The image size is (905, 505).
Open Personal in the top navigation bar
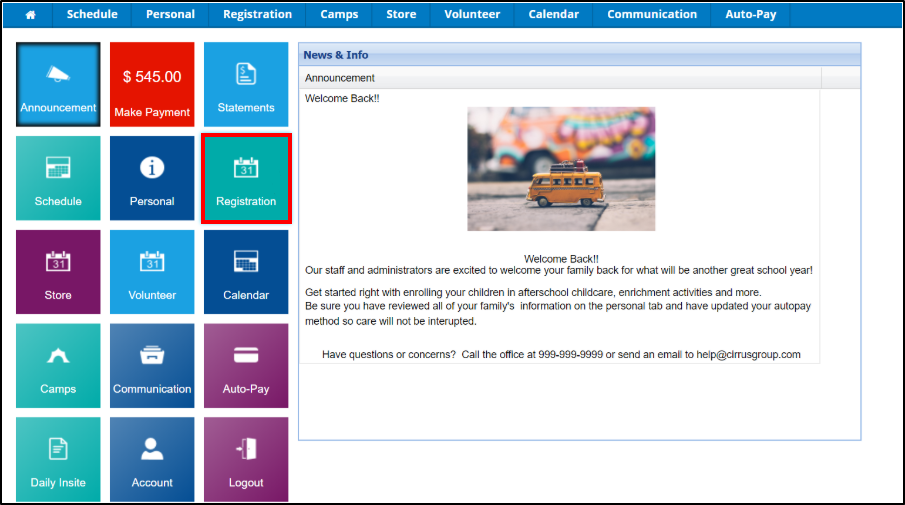click(170, 14)
